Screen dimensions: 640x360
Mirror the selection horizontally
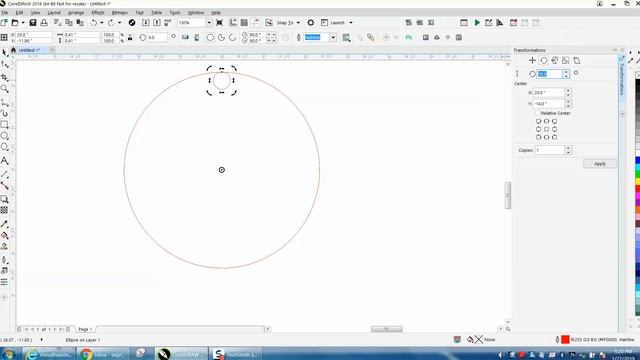click(185, 38)
